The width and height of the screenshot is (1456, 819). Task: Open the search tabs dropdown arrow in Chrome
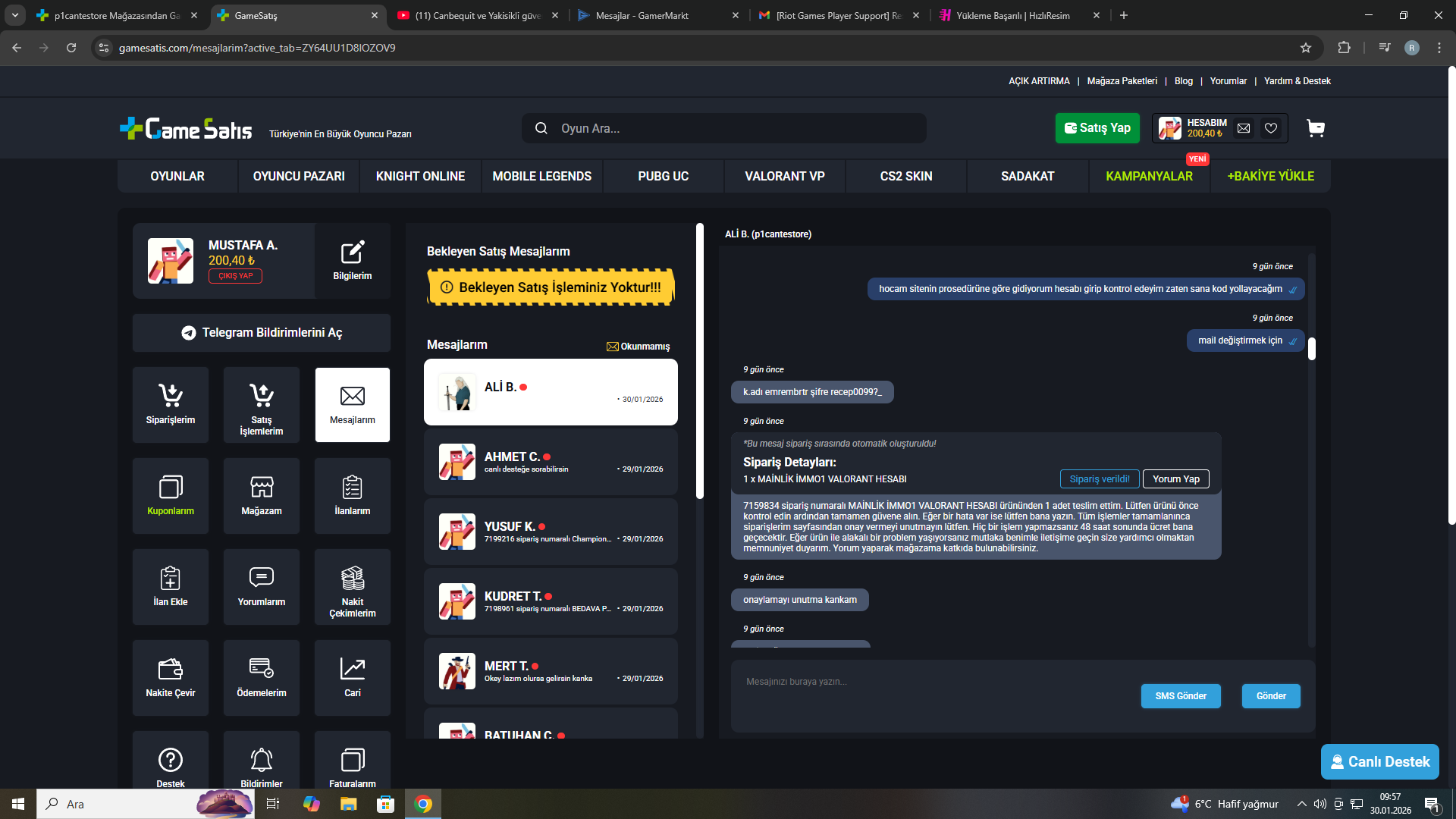(x=15, y=15)
